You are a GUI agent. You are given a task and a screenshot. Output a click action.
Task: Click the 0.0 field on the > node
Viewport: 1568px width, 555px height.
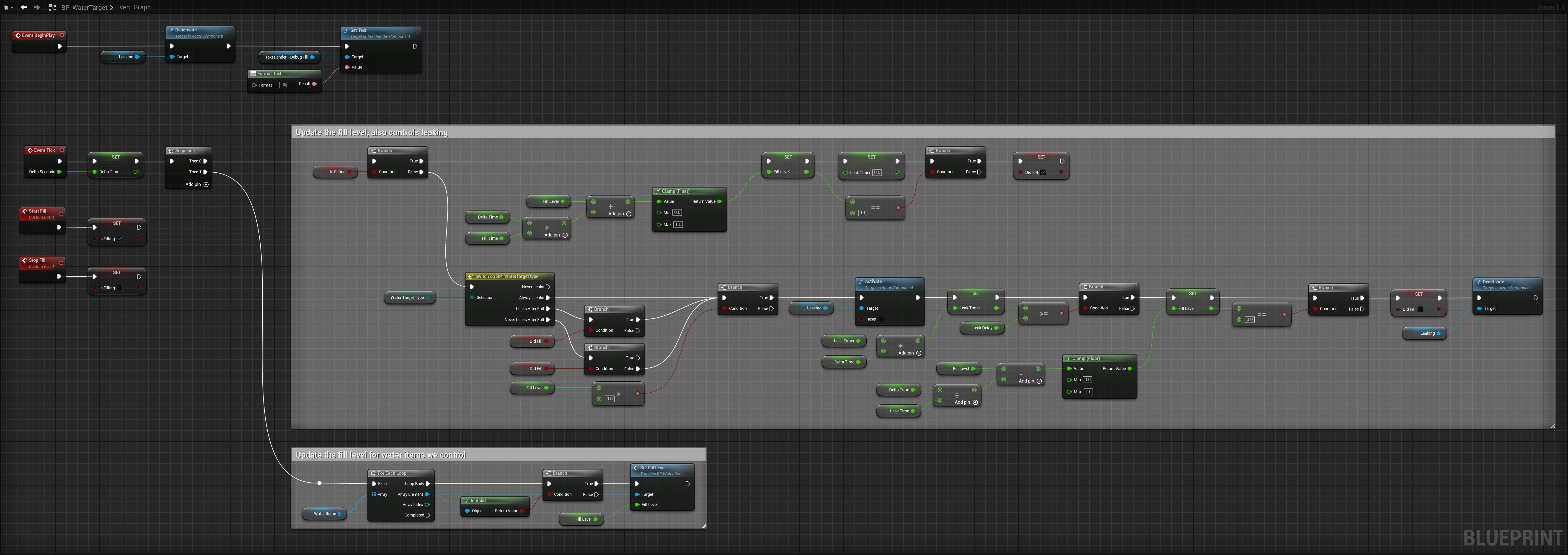609,399
